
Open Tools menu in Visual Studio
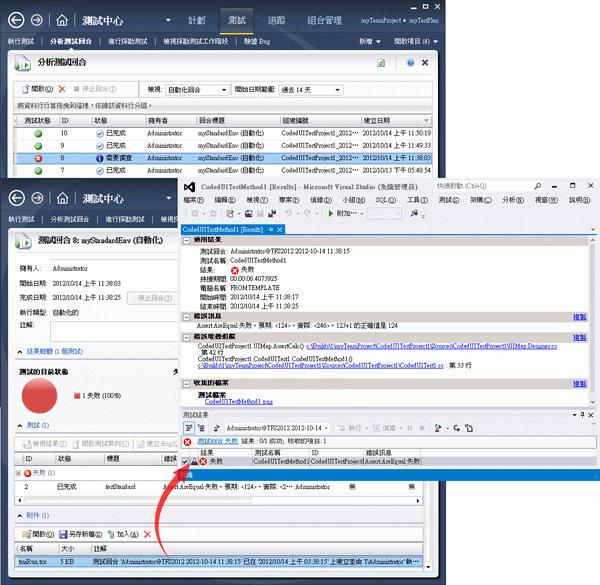pos(417,200)
